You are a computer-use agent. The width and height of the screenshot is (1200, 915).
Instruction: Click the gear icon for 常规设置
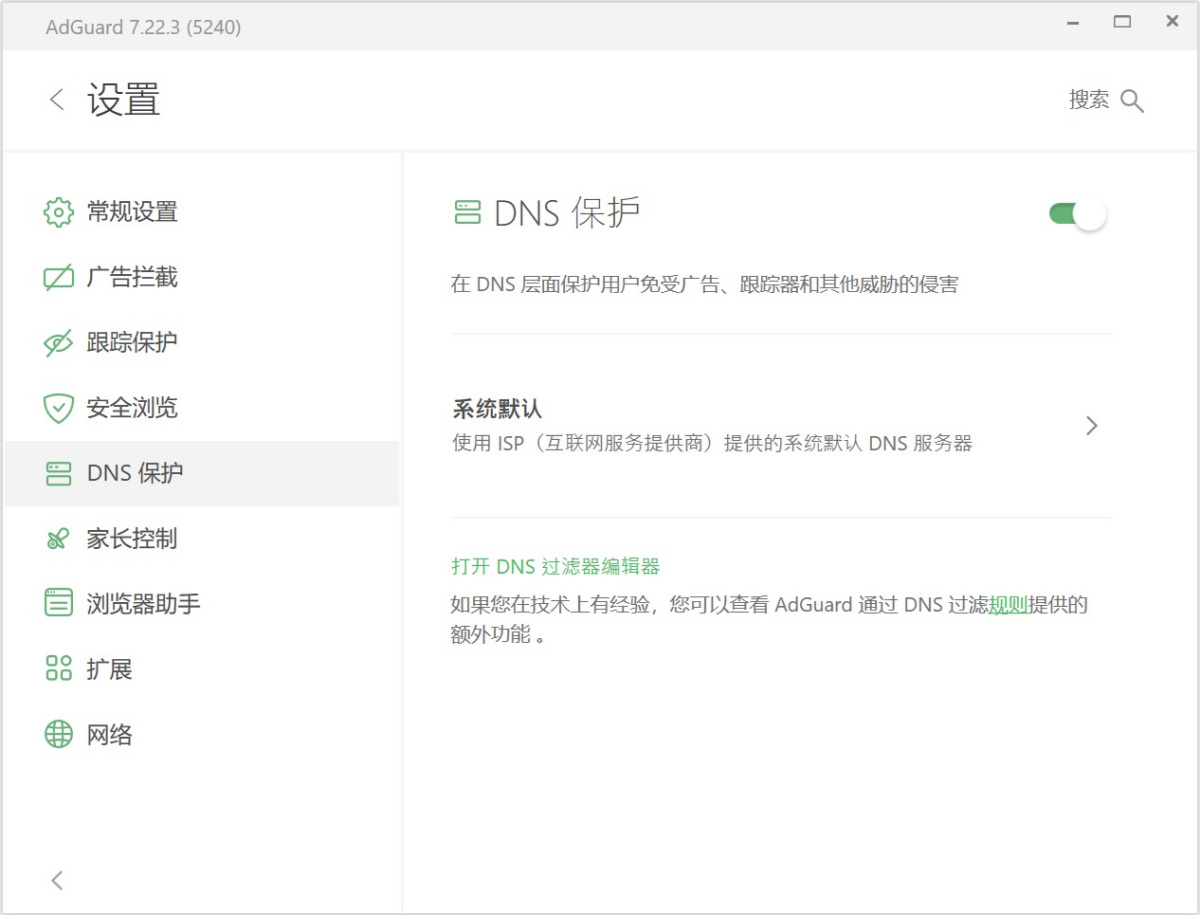(59, 212)
